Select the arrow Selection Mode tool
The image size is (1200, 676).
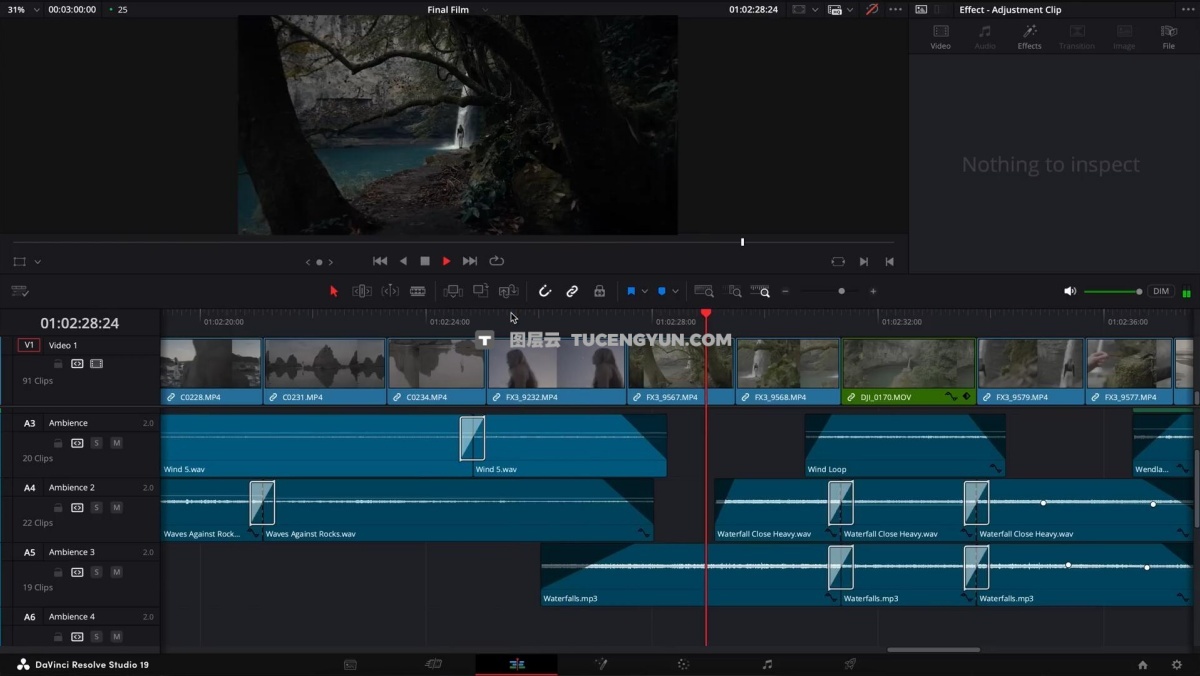(x=334, y=291)
